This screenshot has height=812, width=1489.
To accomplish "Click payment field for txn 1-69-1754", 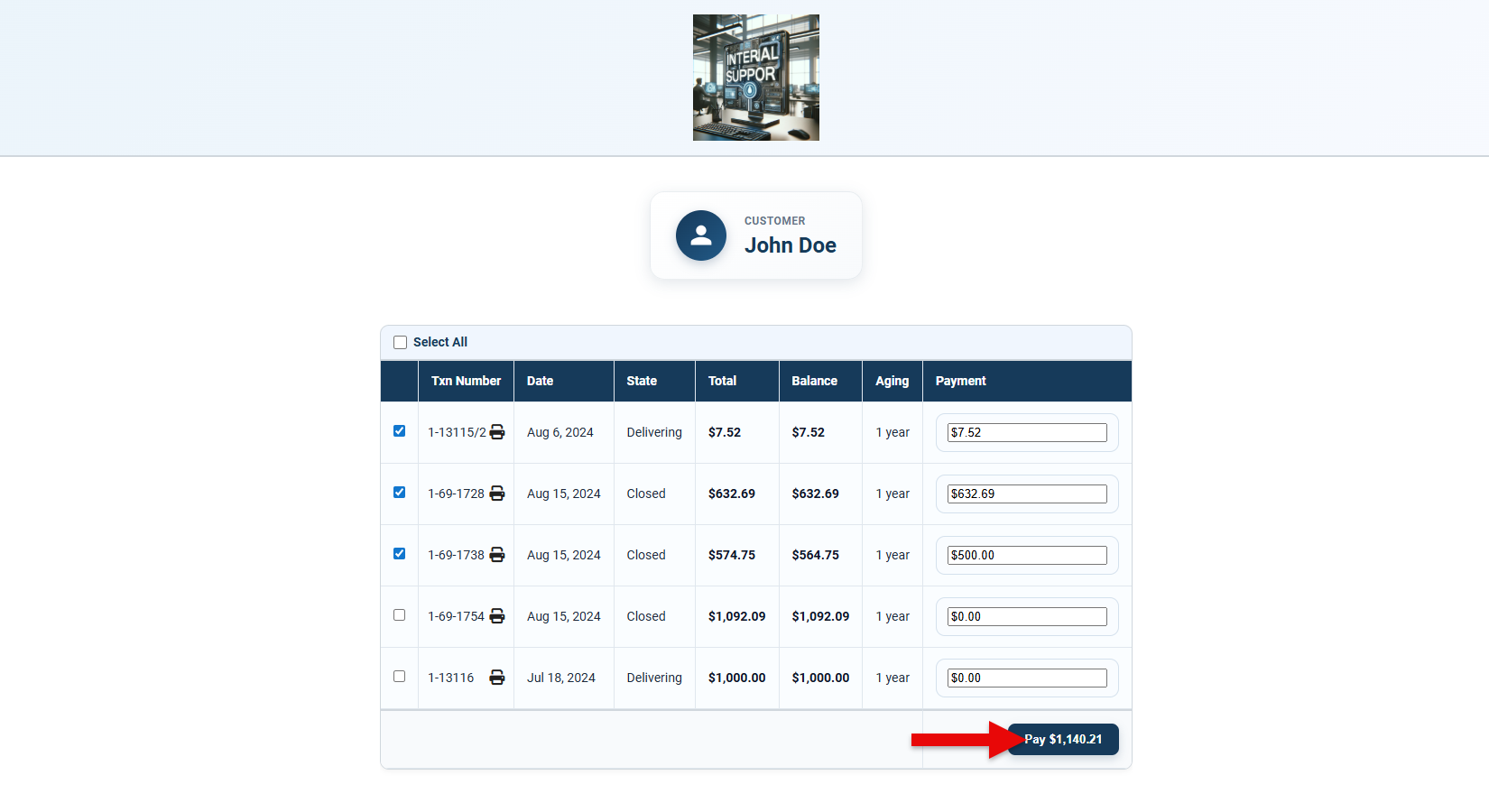I will click(1026, 617).
